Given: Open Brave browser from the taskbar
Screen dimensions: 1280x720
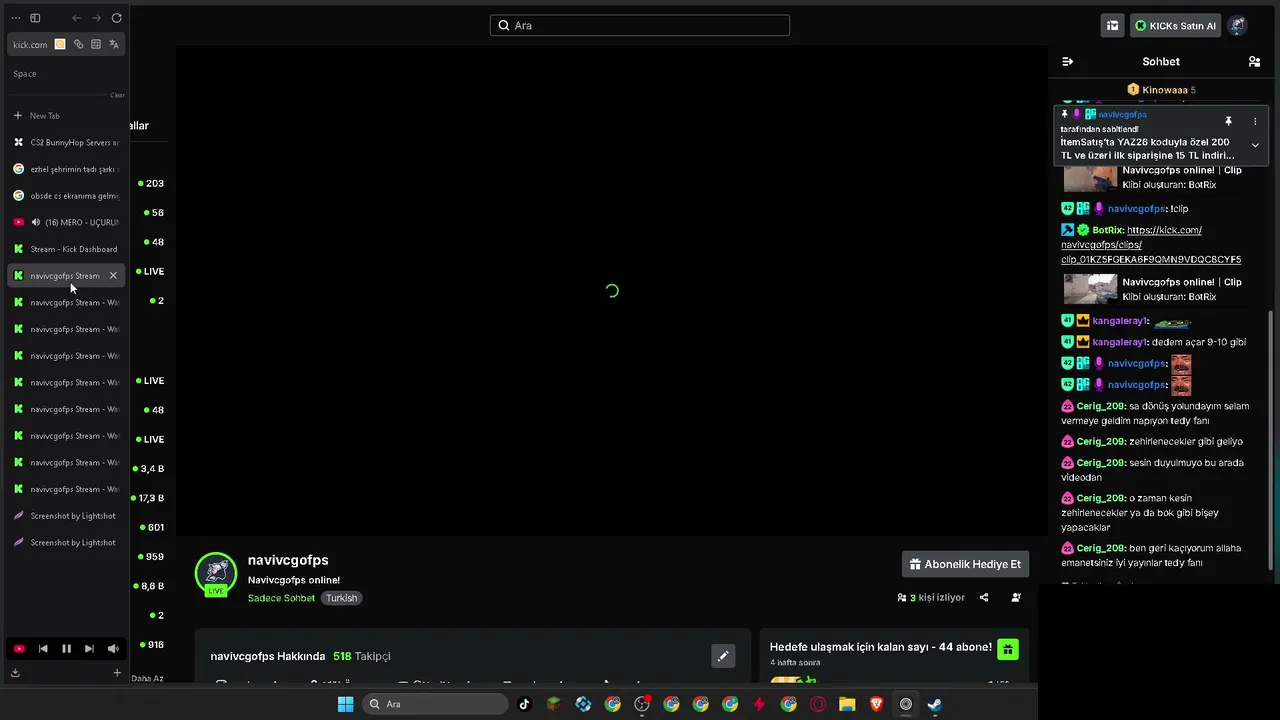Looking at the screenshot, I should point(876,704).
